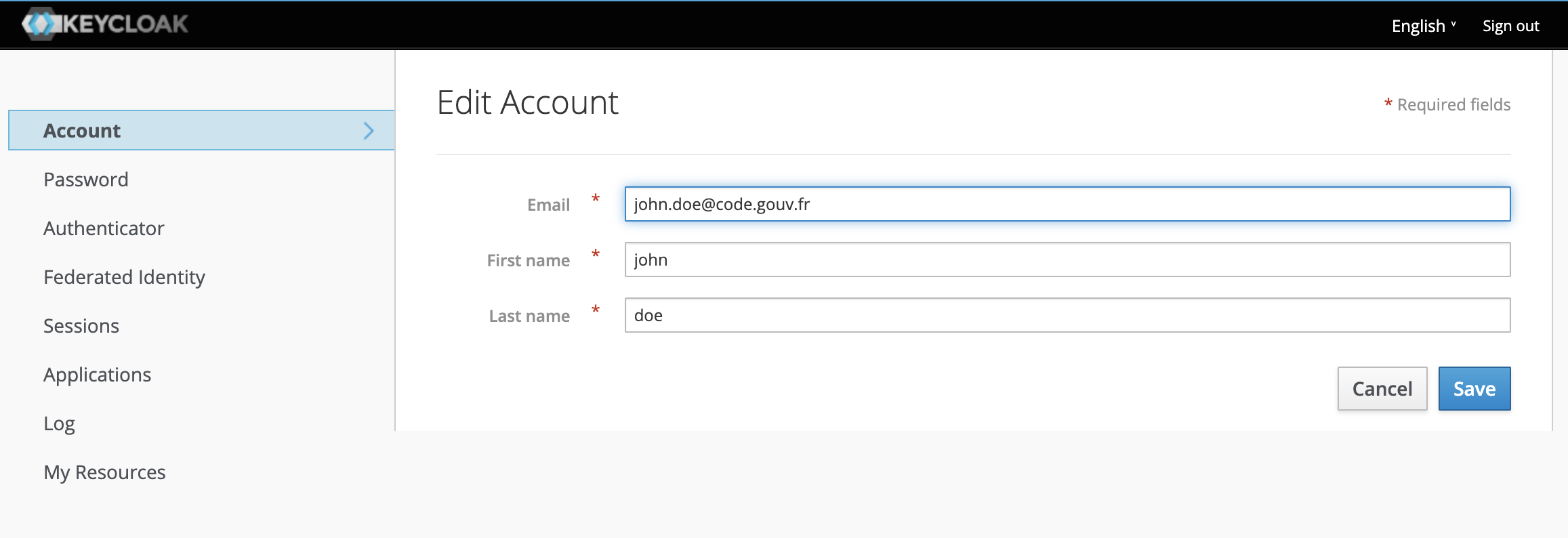The image size is (1568, 538).
Task: Open My Resources page
Action: pos(104,472)
